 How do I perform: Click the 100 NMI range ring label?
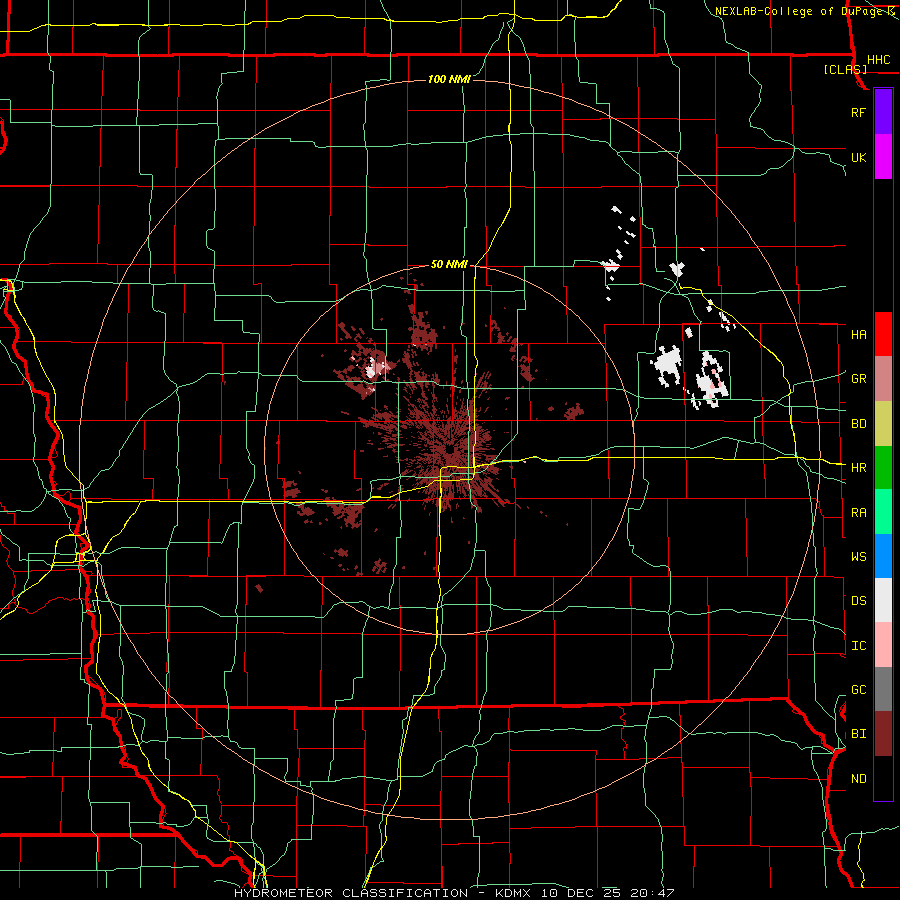(x=449, y=79)
